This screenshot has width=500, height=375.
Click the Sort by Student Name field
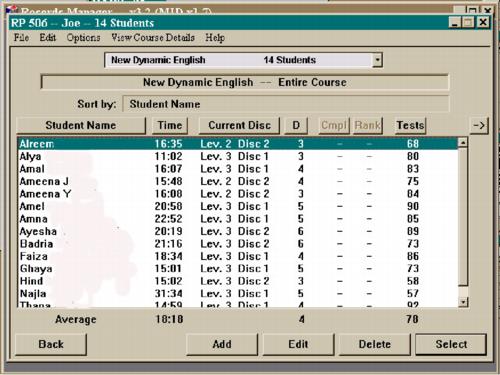286,104
